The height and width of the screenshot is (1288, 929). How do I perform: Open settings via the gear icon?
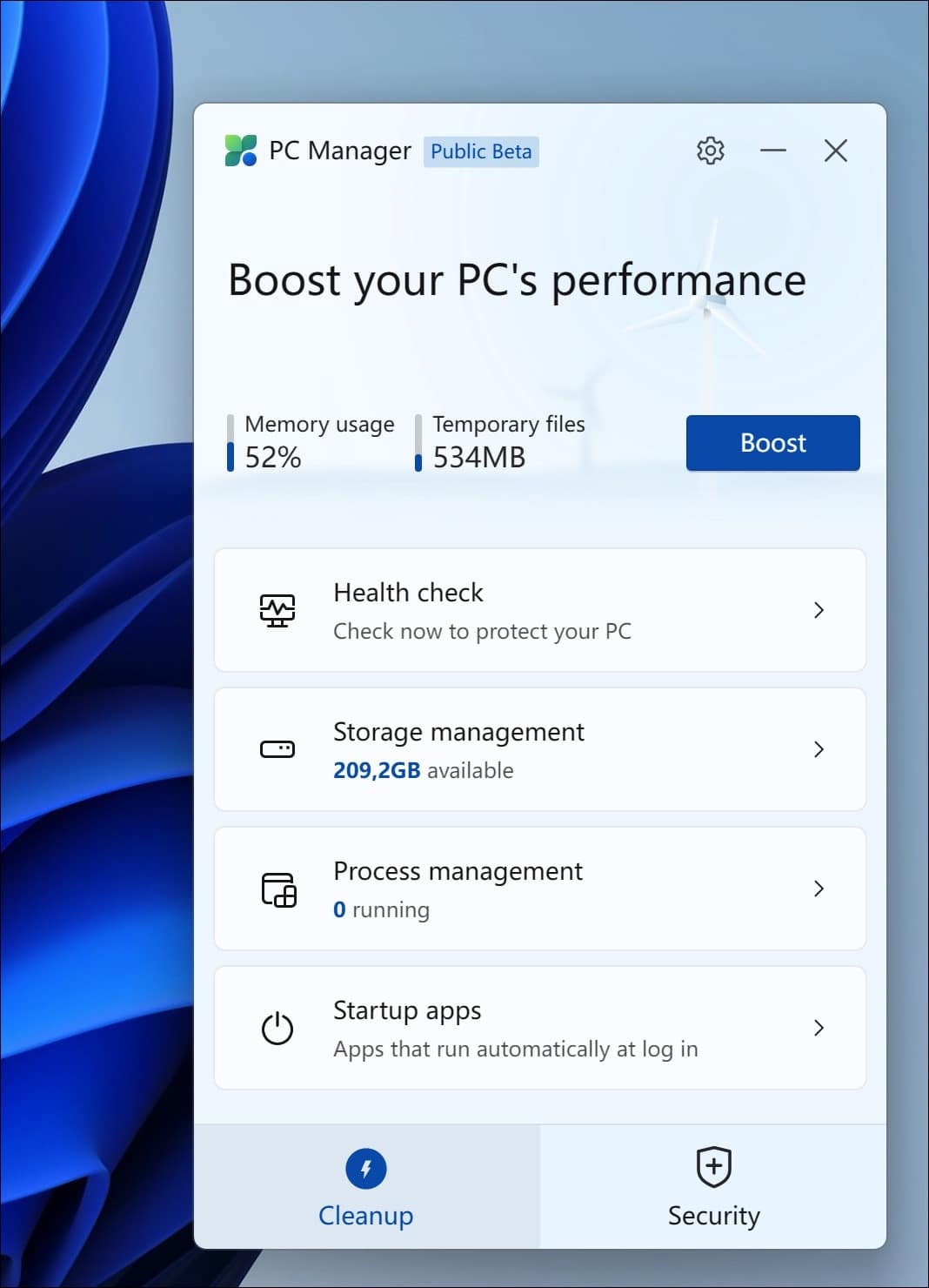pos(710,150)
